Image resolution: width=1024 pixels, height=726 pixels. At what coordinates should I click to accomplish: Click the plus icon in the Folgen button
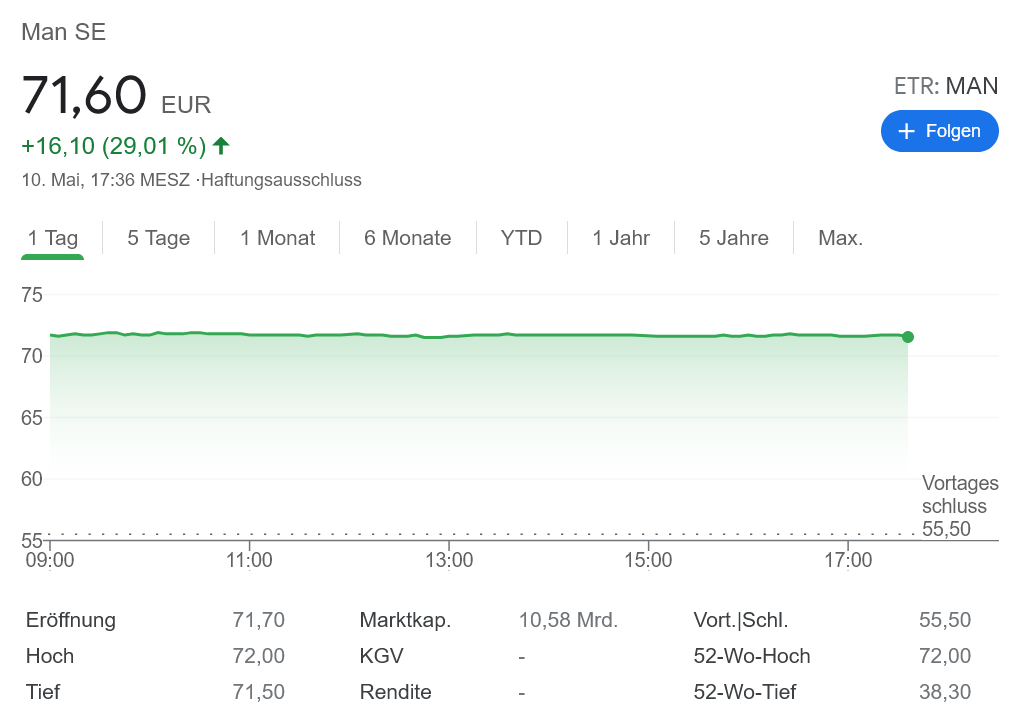[907, 131]
